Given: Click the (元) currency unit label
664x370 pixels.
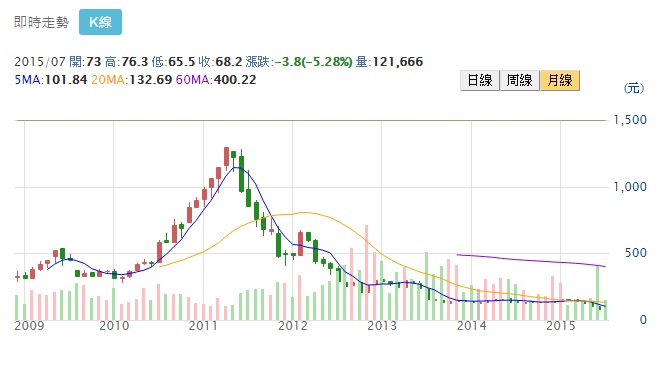Looking at the screenshot, I should click(x=634, y=88).
